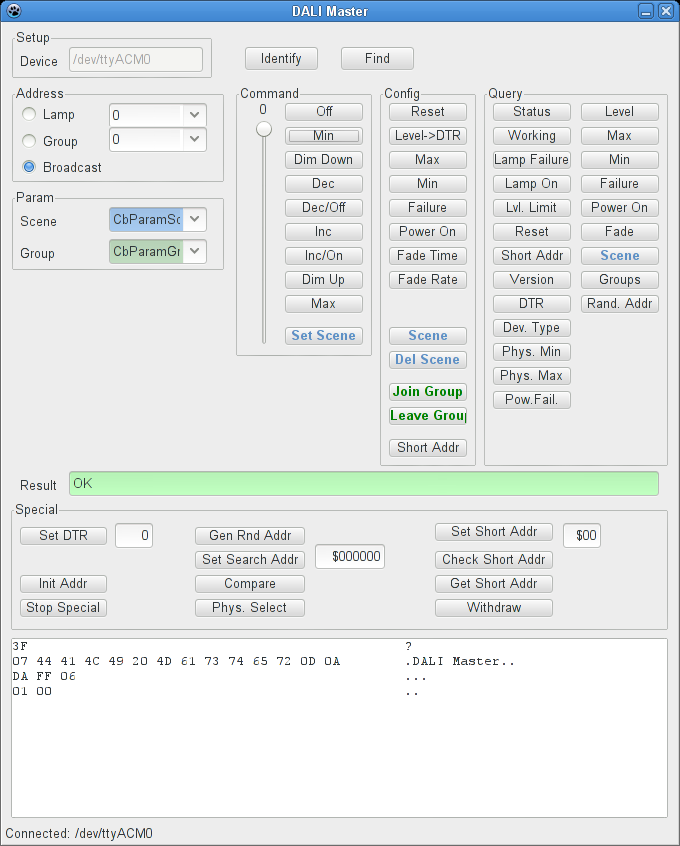Click the Phys. Max query button
This screenshot has width=680, height=846.
point(532,376)
